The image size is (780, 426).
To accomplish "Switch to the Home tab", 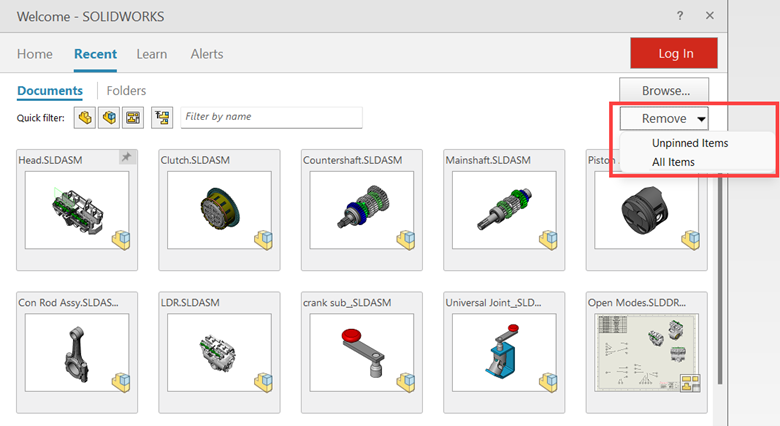I will point(34,54).
